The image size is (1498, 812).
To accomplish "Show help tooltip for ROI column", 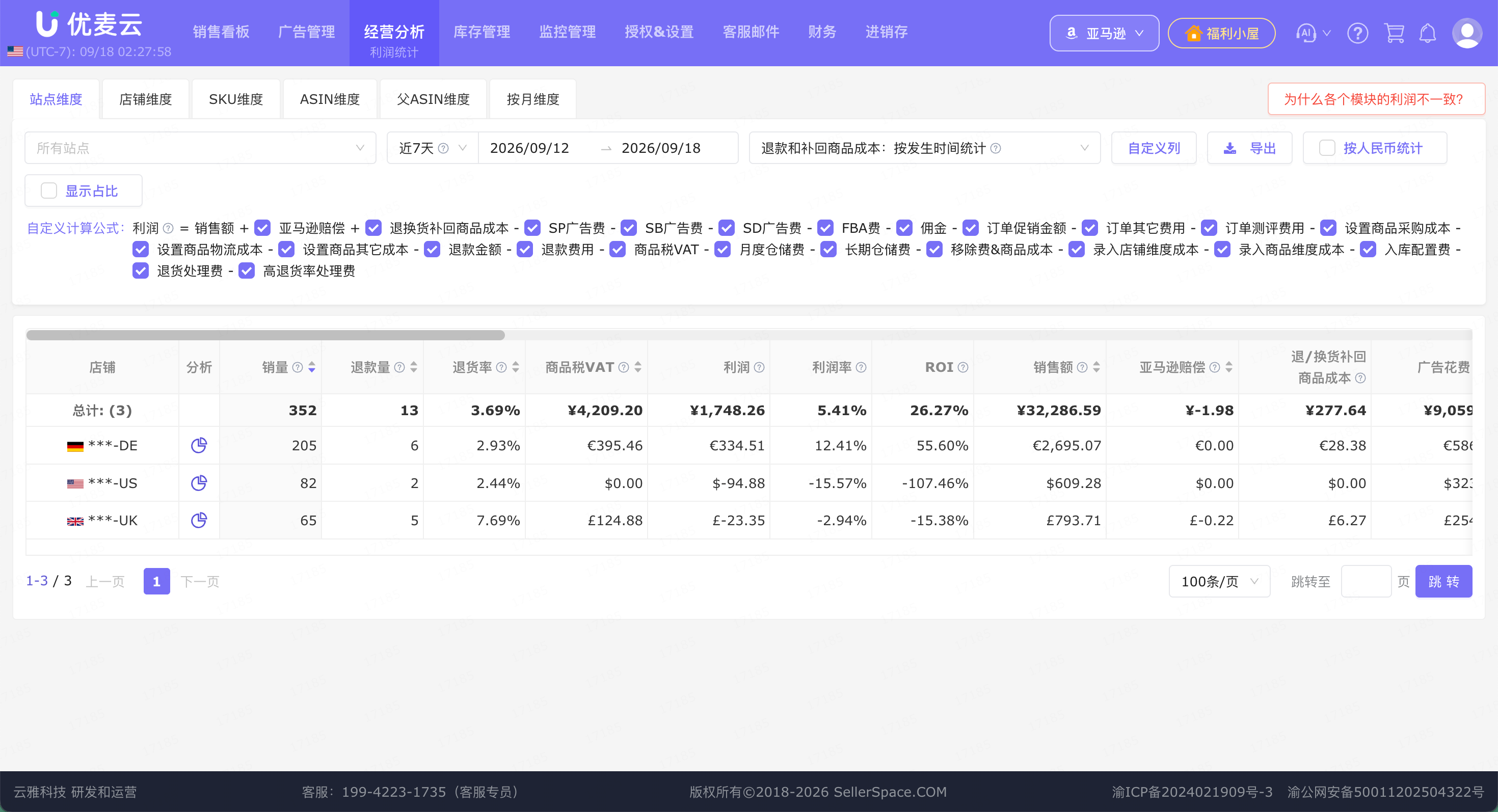I will pyautogui.click(x=963, y=367).
